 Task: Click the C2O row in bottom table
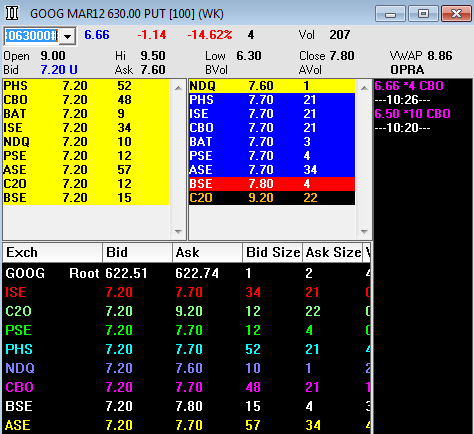click(x=187, y=312)
